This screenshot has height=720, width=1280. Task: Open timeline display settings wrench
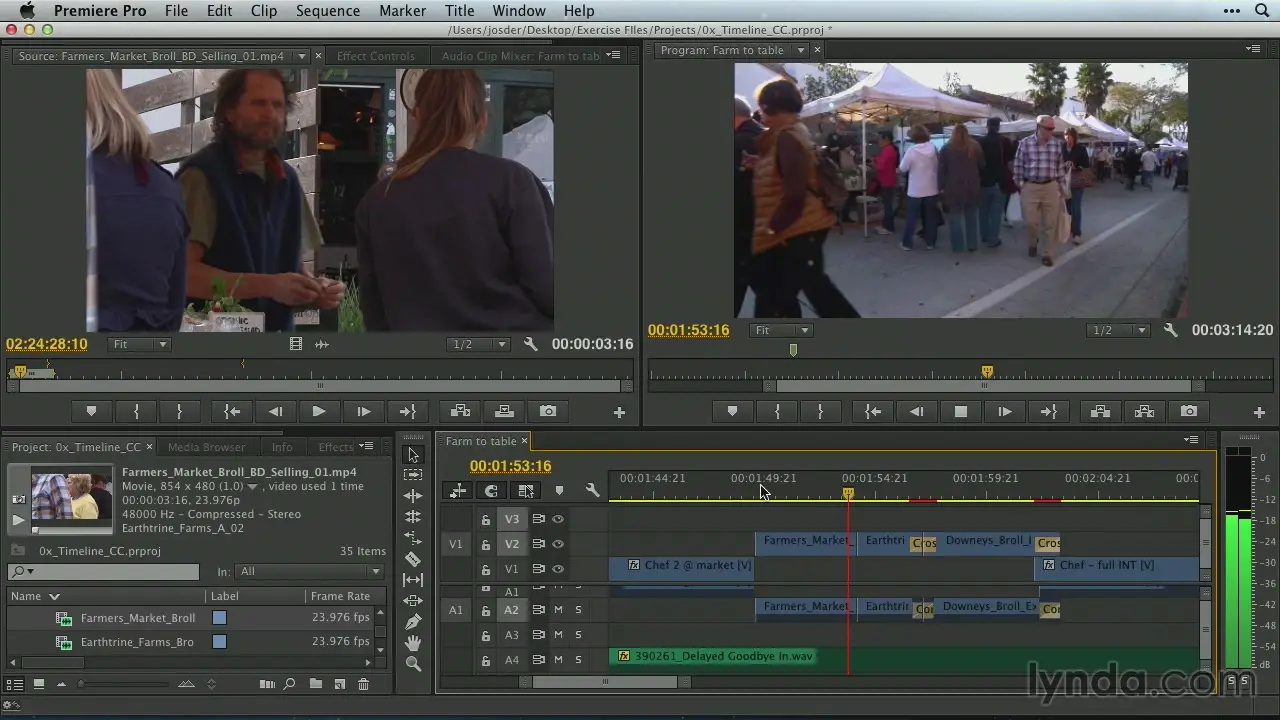tap(592, 491)
